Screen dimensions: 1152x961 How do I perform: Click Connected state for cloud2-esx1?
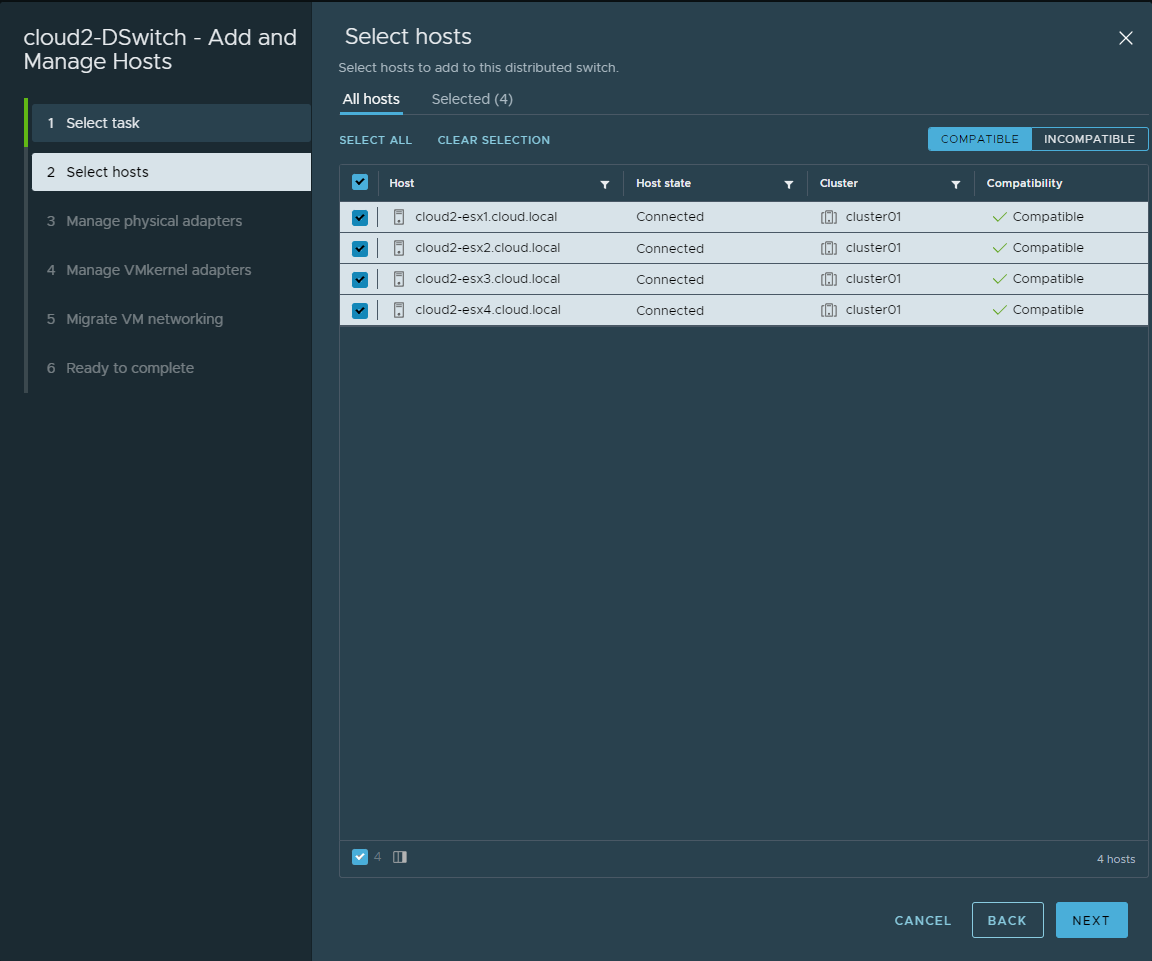670,217
